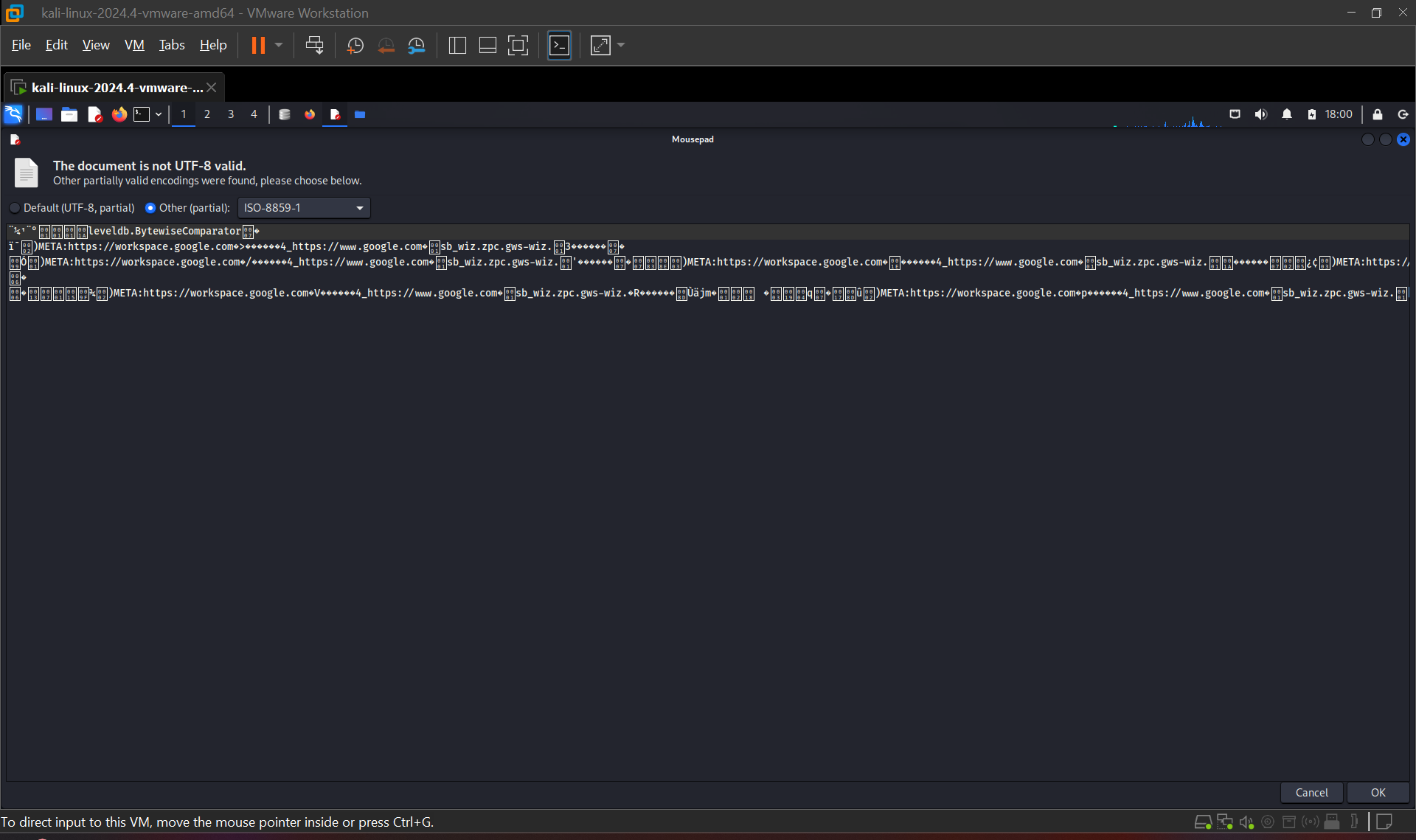Switch to workspace 1
This screenshot has height=840, width=1416.
(184, 114)
